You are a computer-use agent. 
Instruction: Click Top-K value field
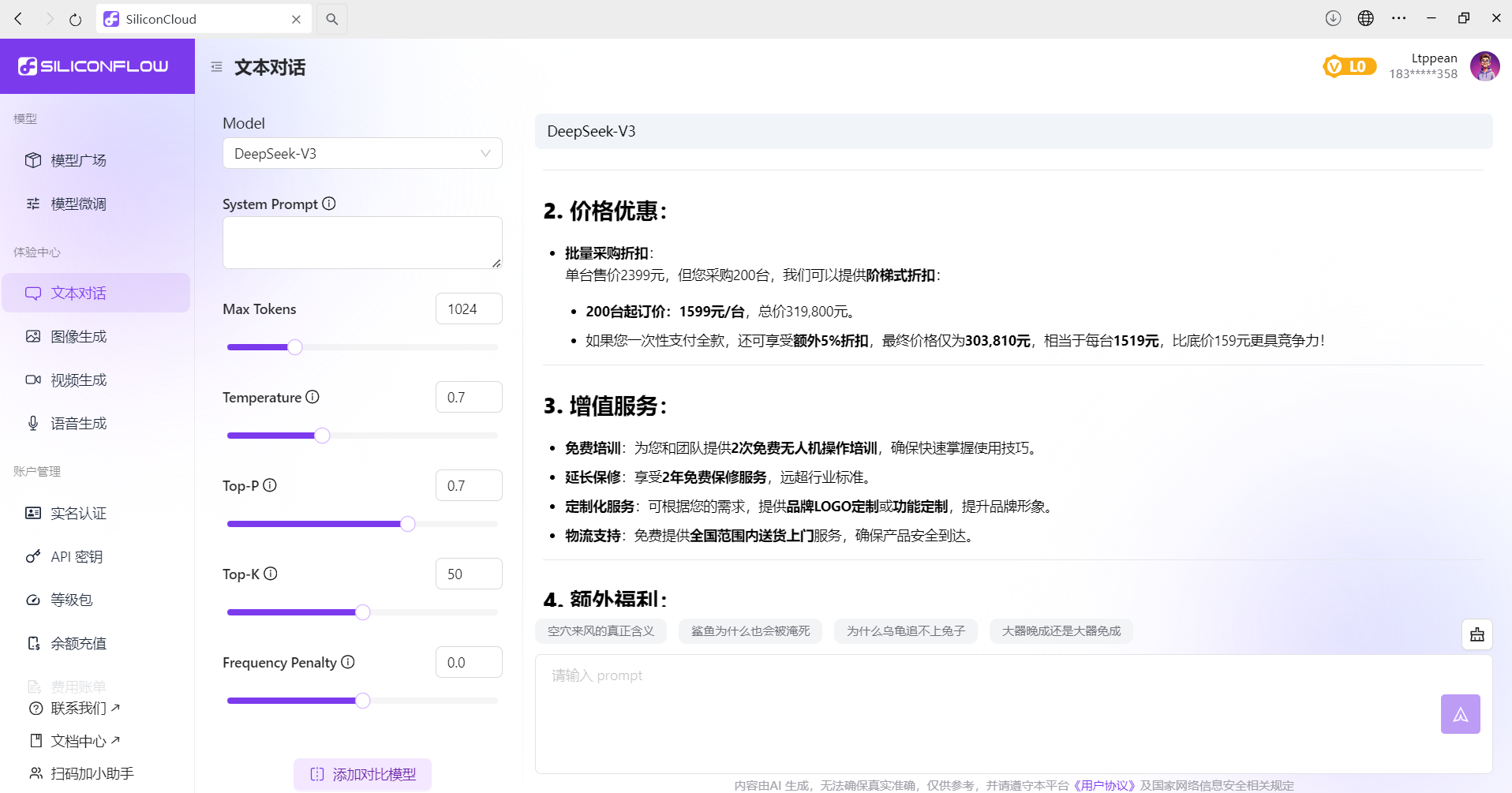pos(469,574)
